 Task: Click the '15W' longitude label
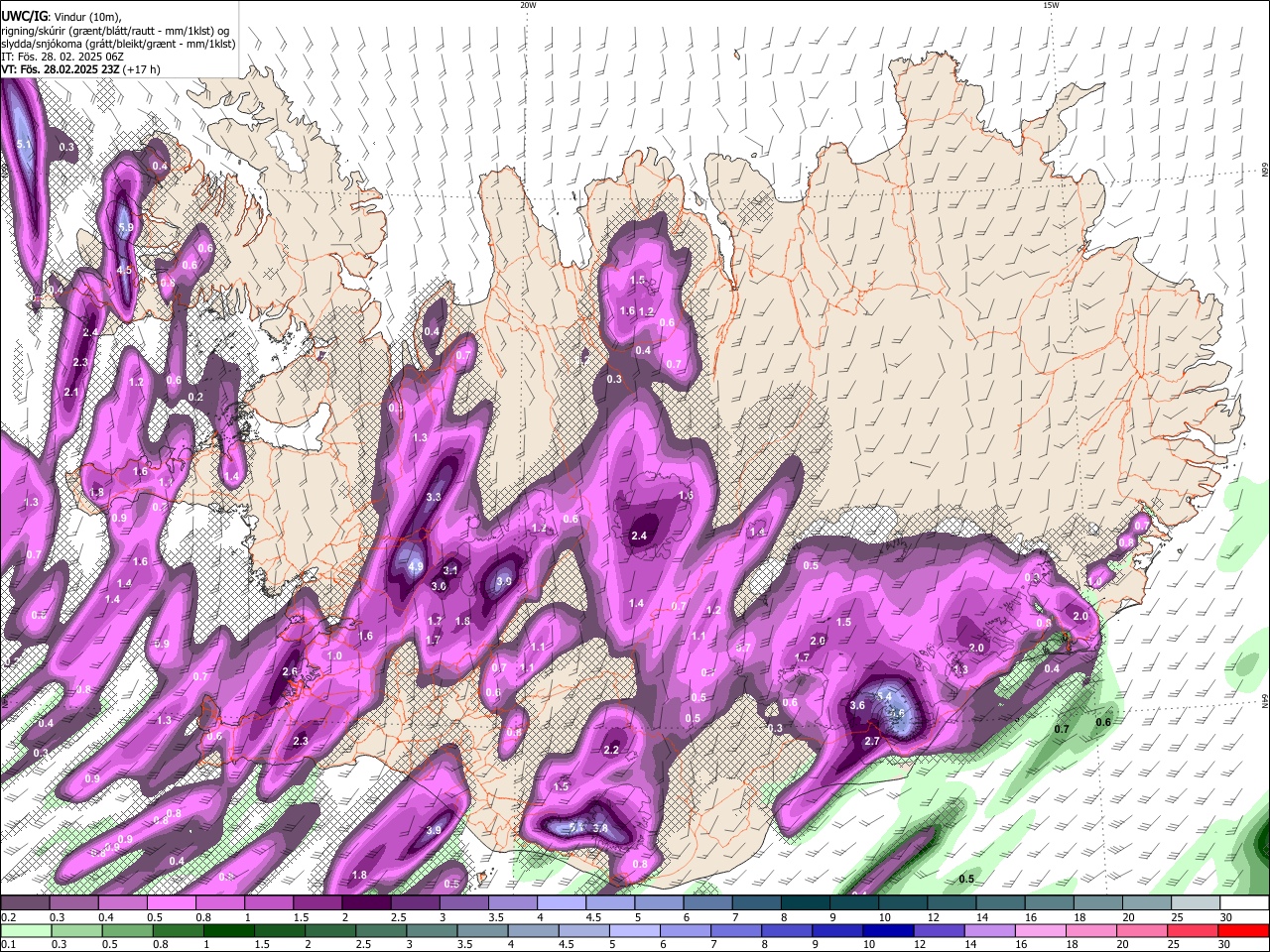click(1051, 5)
